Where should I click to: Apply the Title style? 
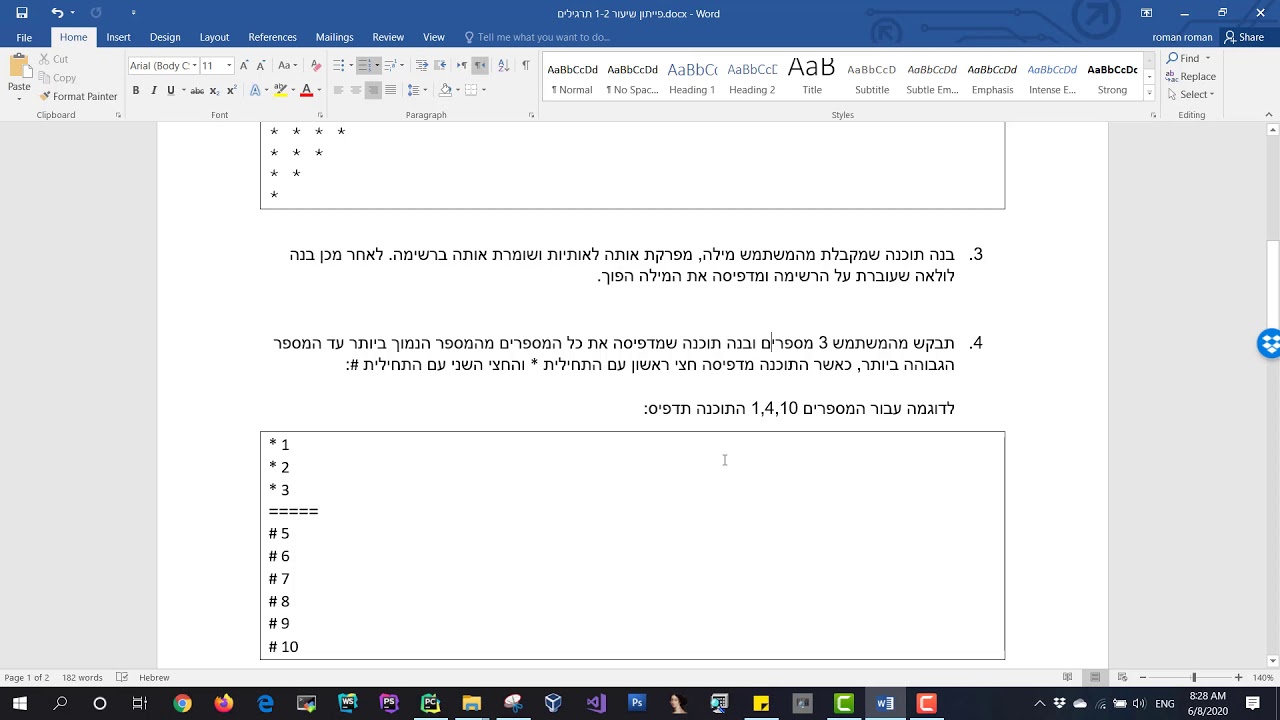[812, 79]
